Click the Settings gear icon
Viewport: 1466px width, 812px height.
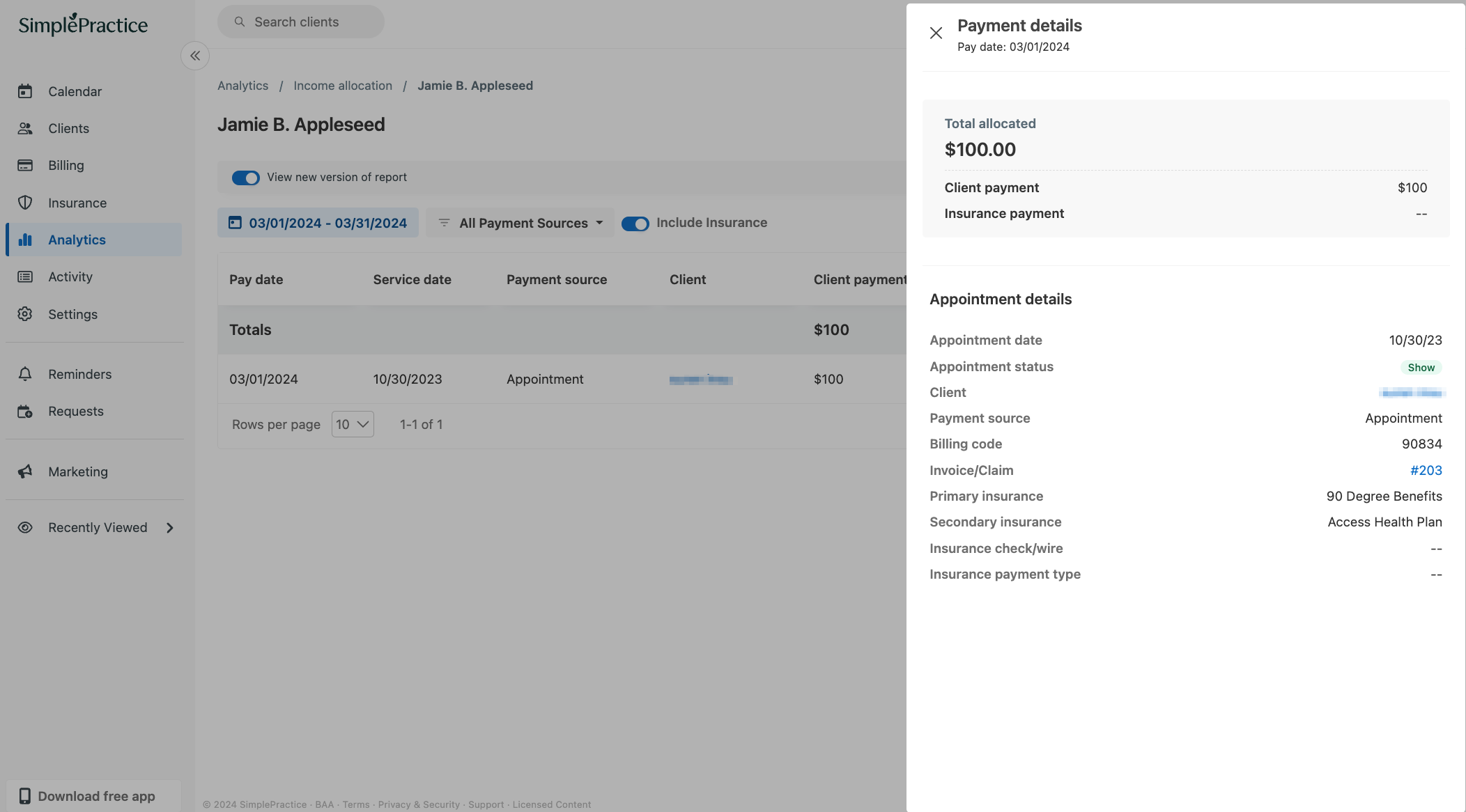(x=25, y=314)
